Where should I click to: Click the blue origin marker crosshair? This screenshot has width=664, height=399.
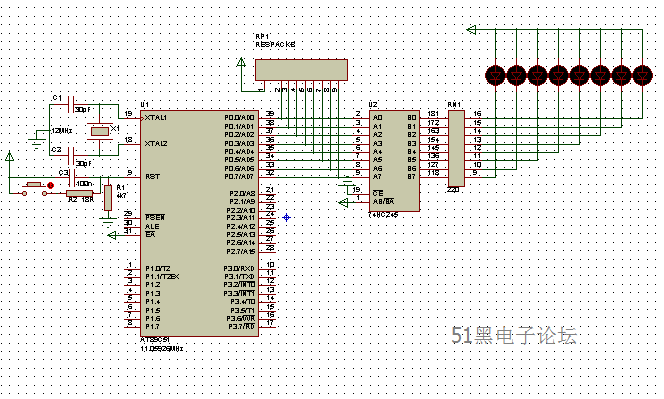[x=287, y=217]
